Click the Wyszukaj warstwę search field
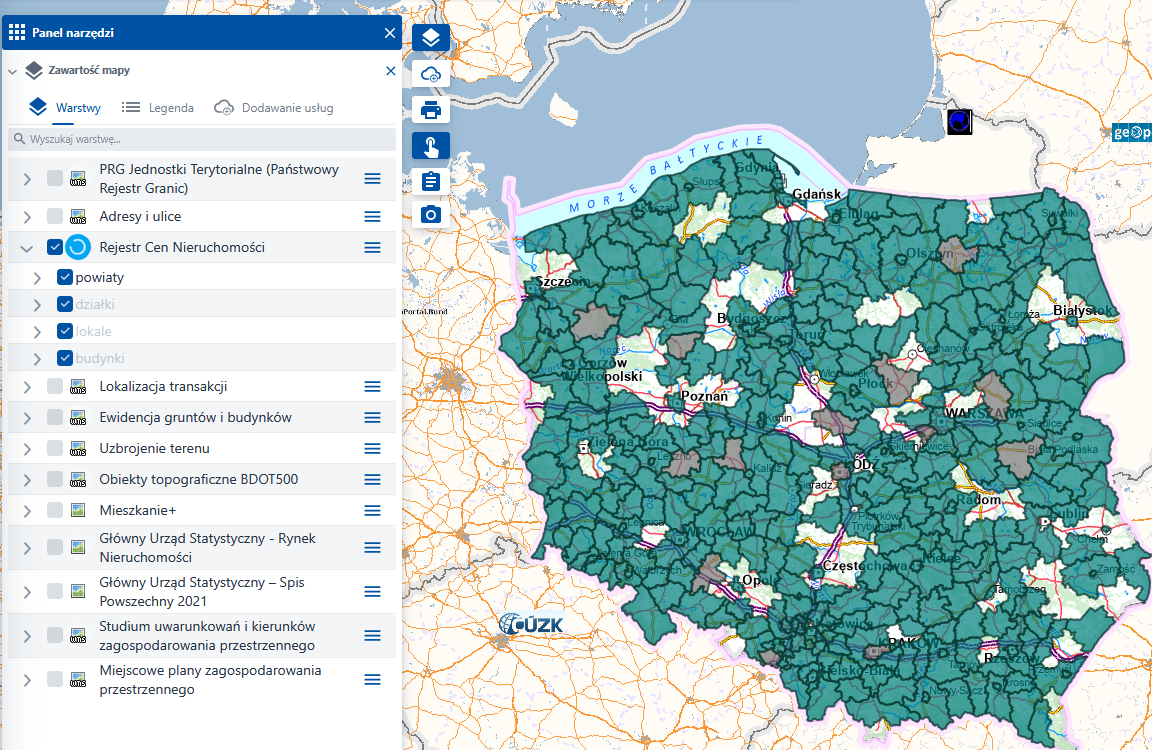The image size is (1152, 750). (200, 139)
